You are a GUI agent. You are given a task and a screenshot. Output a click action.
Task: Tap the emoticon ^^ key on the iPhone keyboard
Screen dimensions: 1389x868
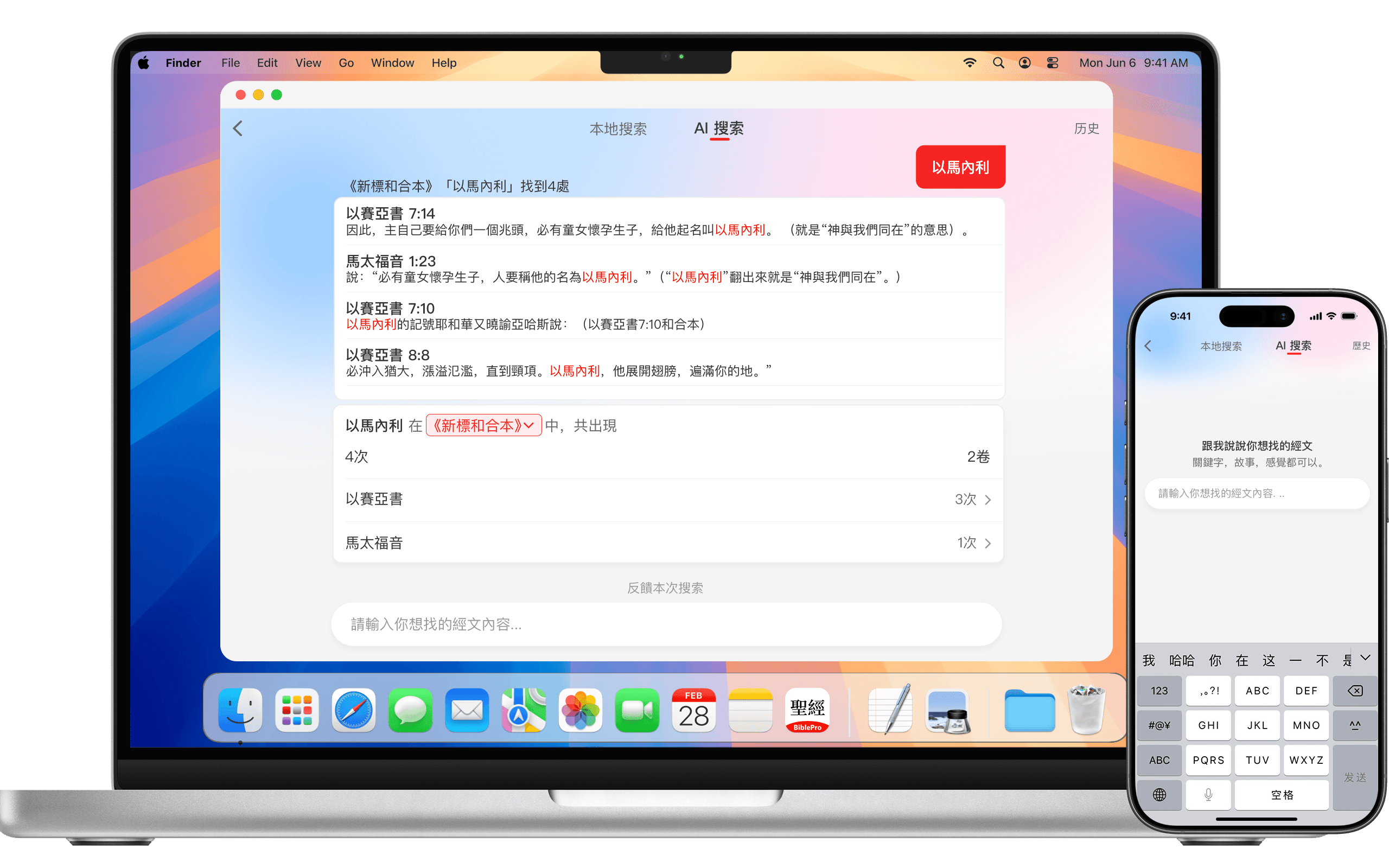coord(1355,725)
